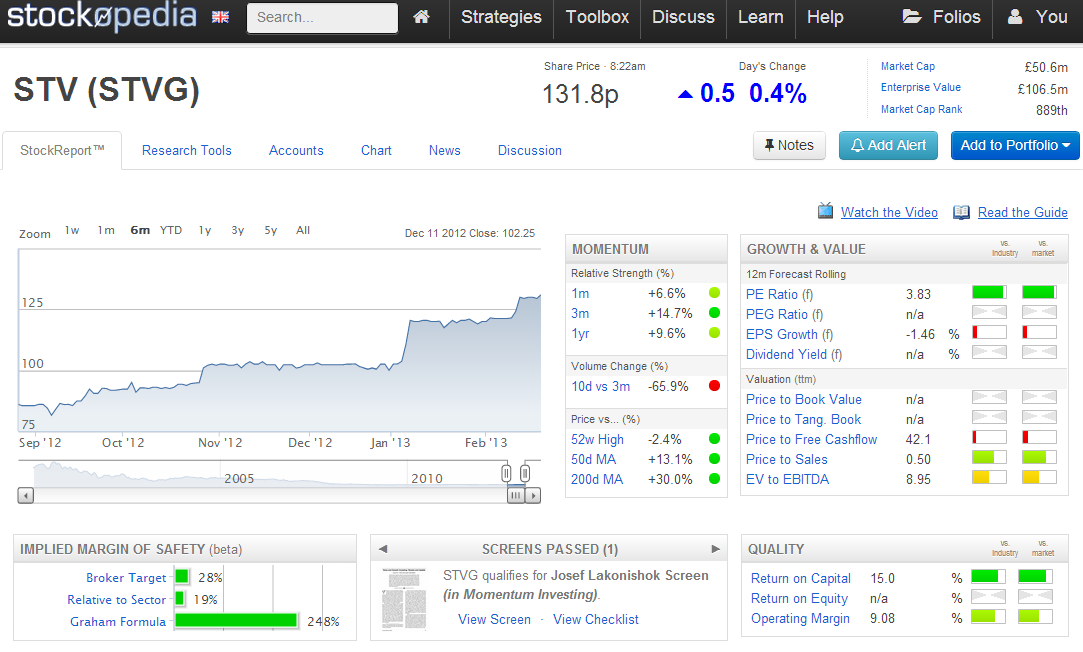Switch to the Research Tools tab
This screenshot has width=1083, height=652.
point(186,151)
